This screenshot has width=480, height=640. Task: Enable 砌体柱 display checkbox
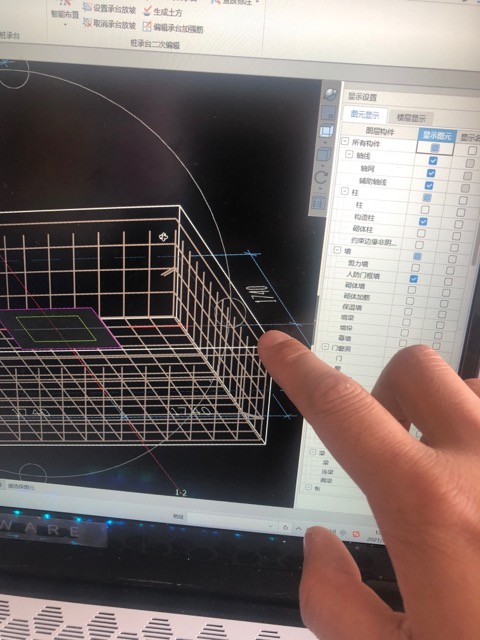click(421, 233)
